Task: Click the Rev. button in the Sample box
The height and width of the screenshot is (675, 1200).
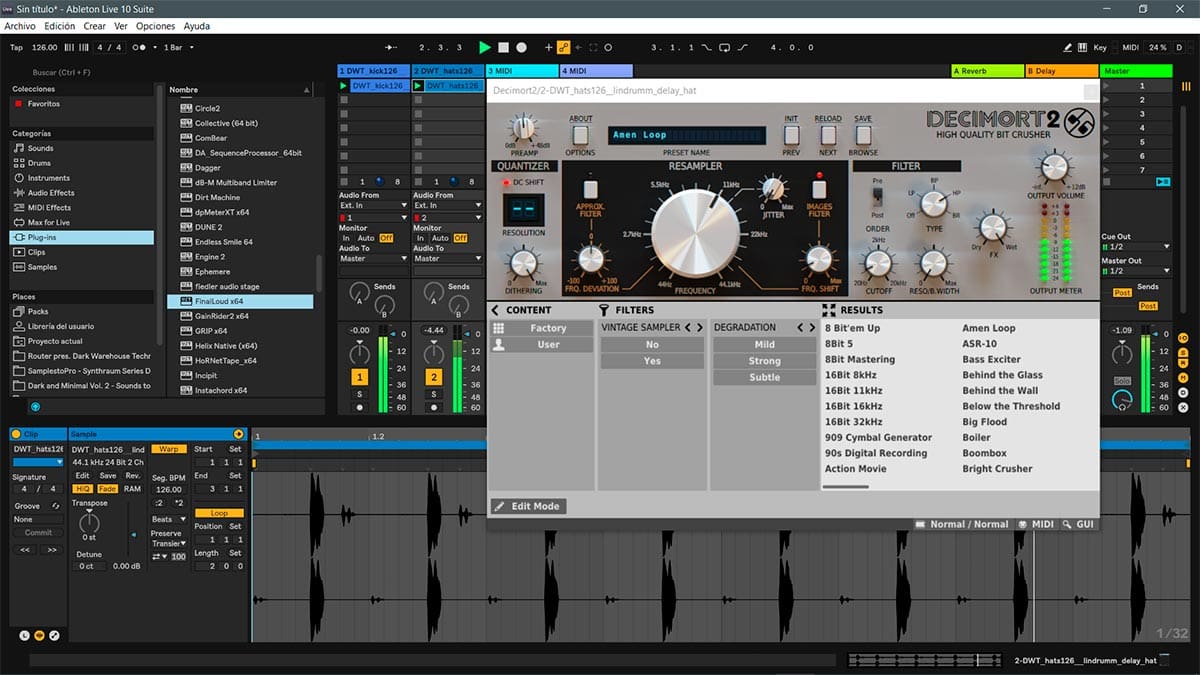Action: [132, 475]
